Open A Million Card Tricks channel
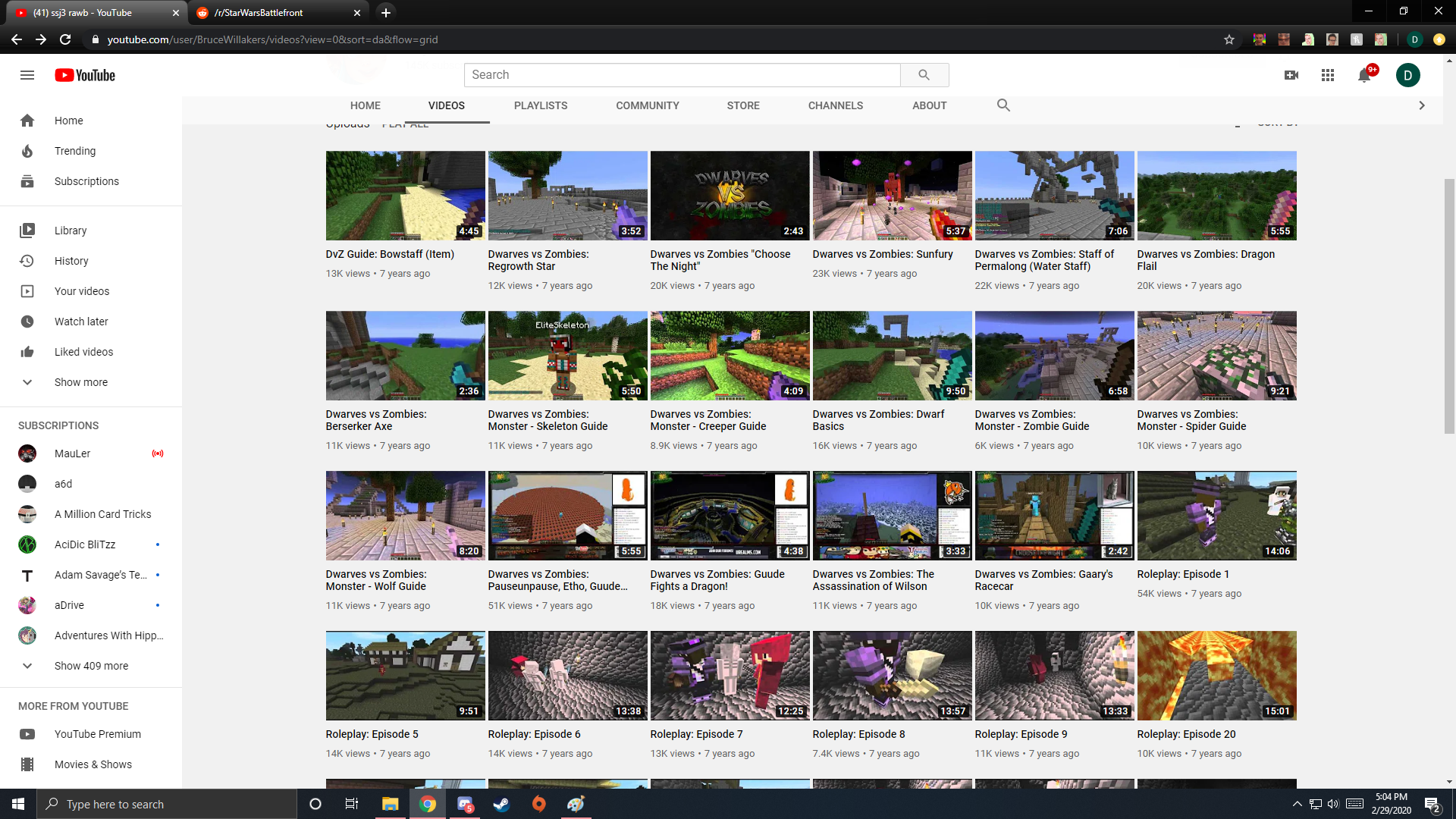Image resolution: width=1456 pixels, height=819 pixels. coord(91,514)
